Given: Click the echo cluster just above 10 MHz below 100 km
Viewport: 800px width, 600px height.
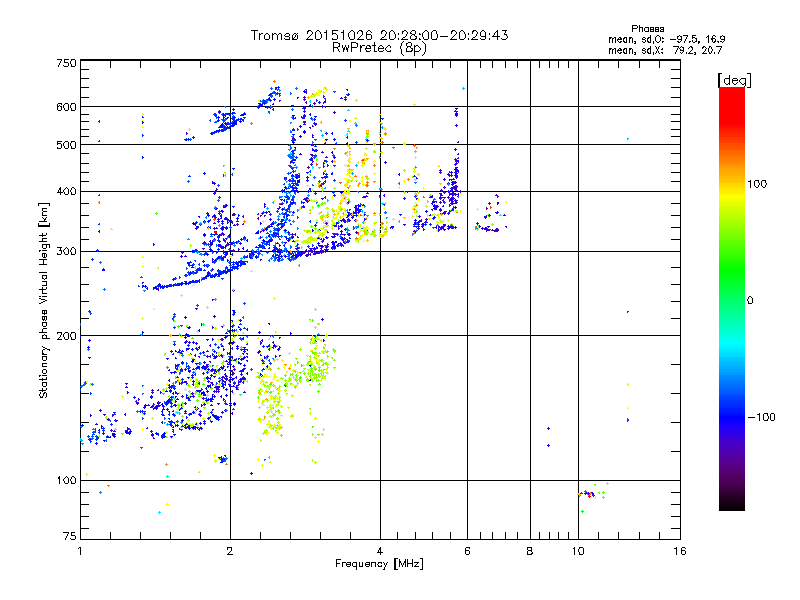Looking at the screenshot, I should point(592,495).
